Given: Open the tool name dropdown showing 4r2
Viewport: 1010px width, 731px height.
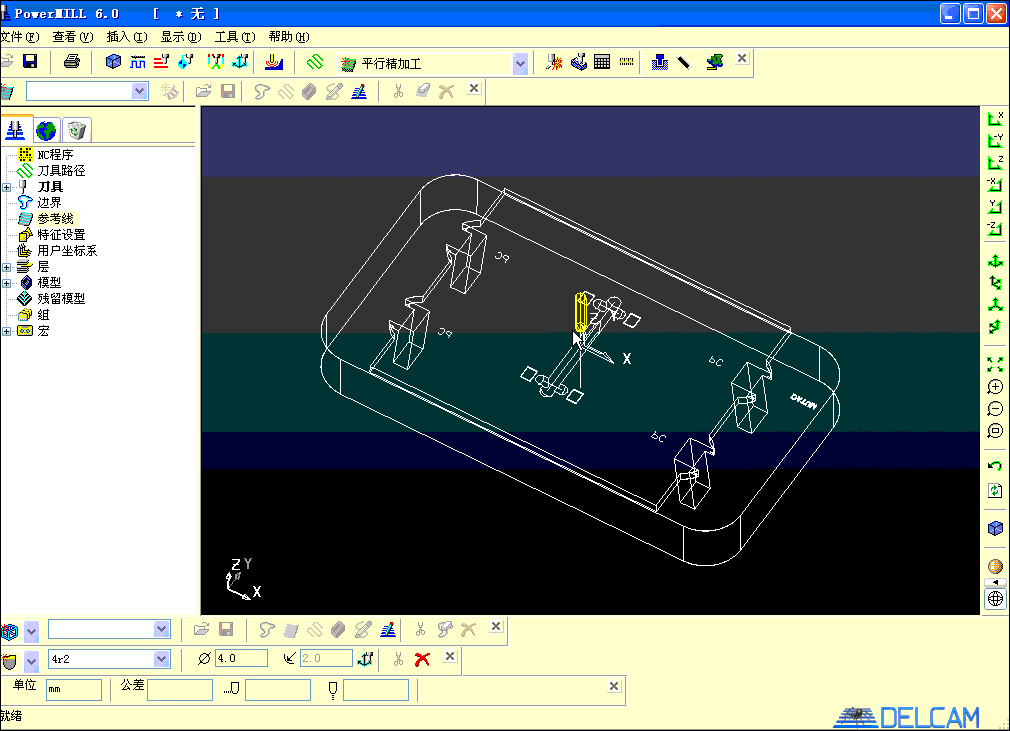Looking at the screenshot, I should click(161, 659).
